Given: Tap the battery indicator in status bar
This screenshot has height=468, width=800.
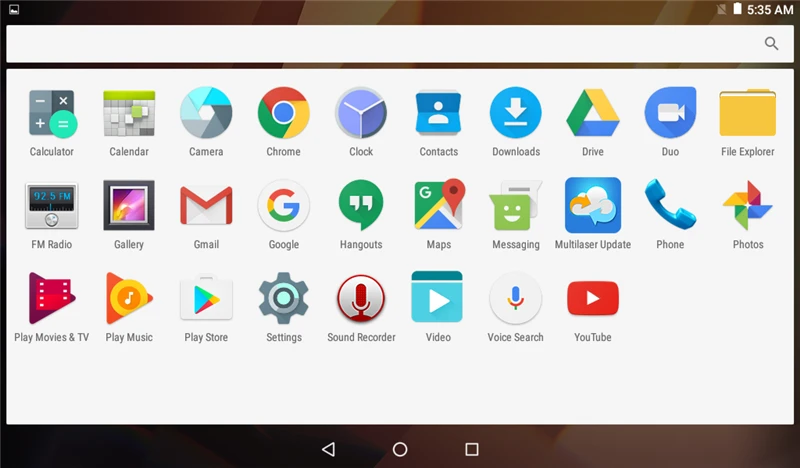Looking at the screenshot, I should (x=737, y=9).
